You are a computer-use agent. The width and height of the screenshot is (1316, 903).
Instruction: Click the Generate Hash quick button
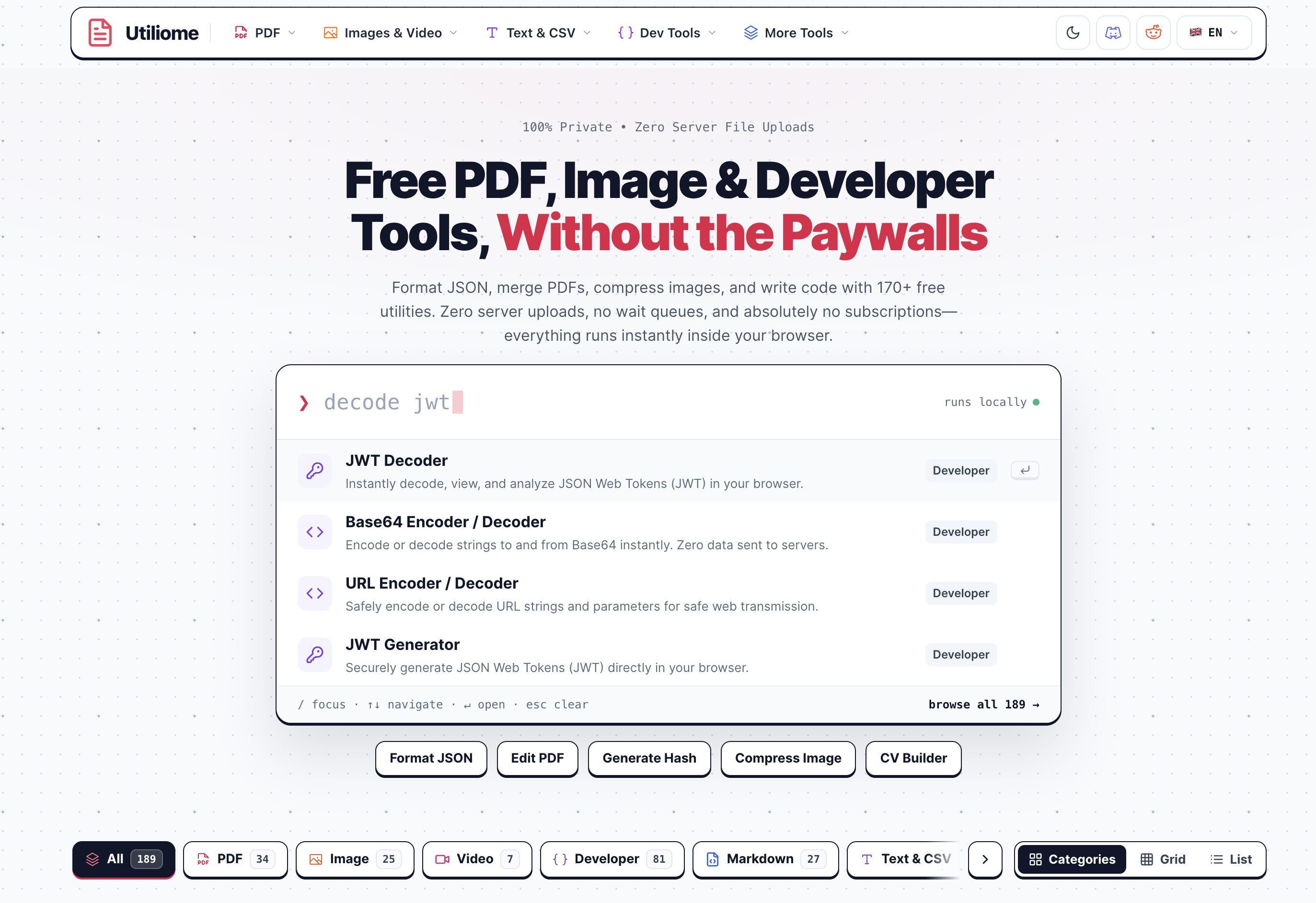pyautogui.click(x=649, y=758)
